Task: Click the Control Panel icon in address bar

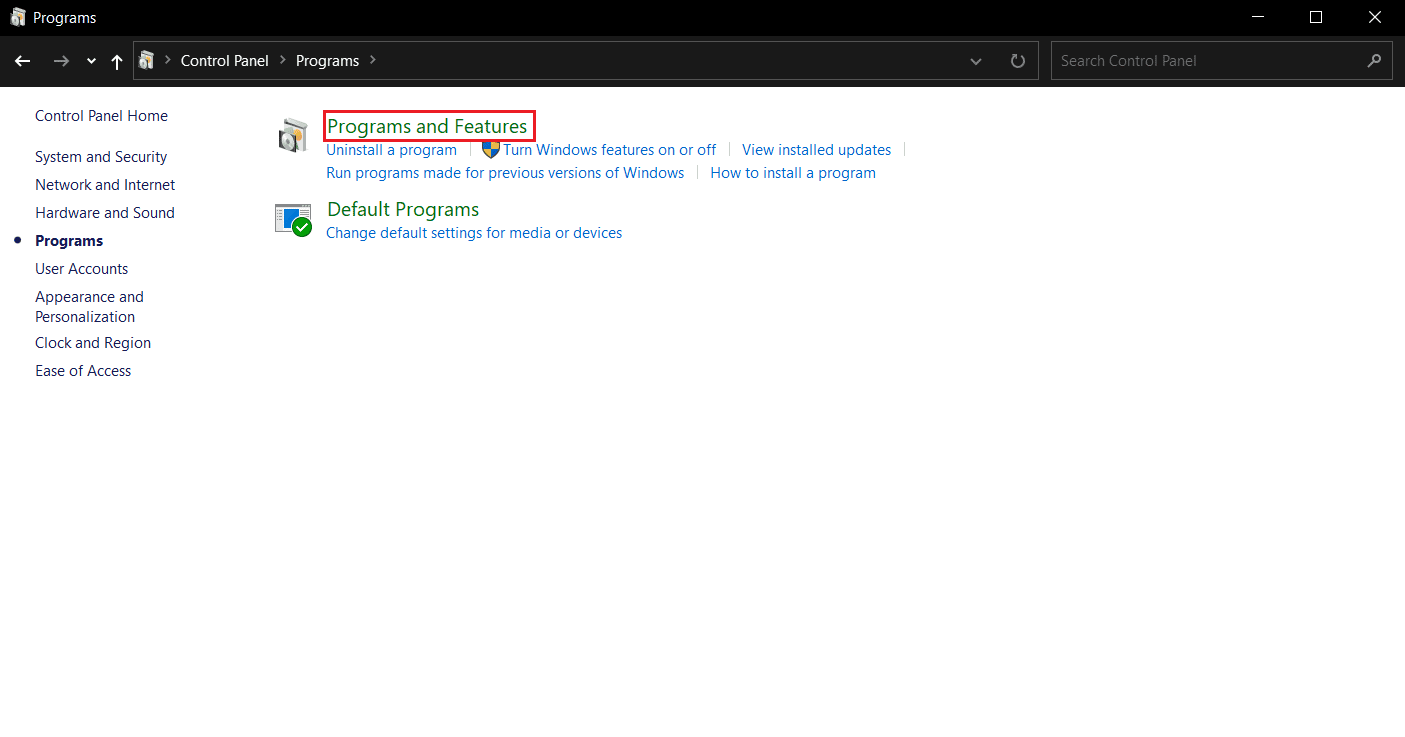Action: (x=148, y=60)
